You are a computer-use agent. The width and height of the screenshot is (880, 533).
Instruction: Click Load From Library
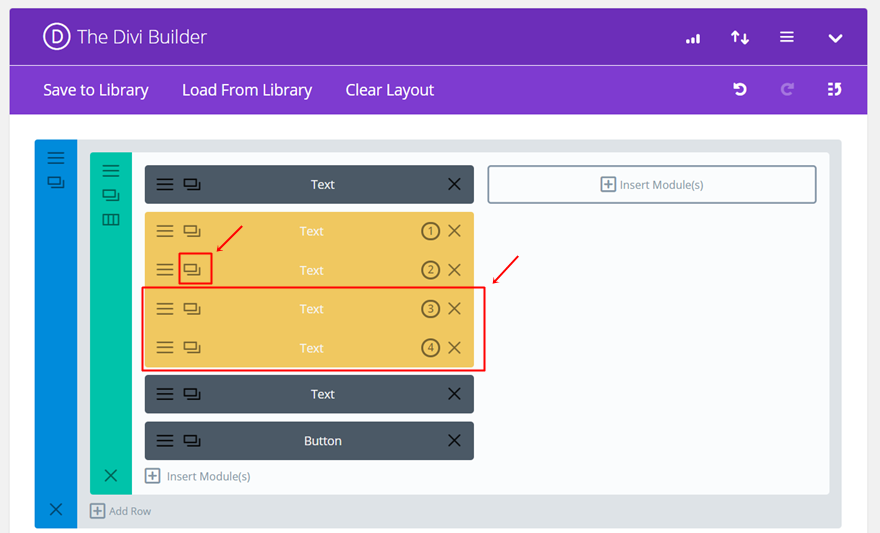tap(247, 90)
